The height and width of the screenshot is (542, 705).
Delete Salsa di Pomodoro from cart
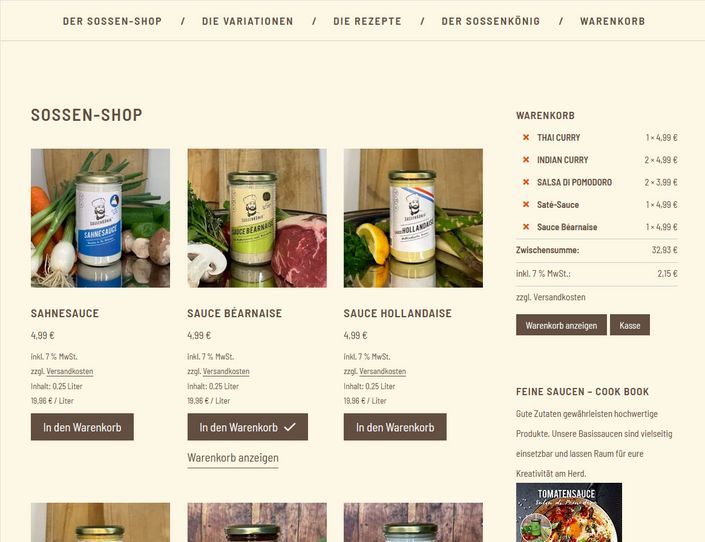526,182
